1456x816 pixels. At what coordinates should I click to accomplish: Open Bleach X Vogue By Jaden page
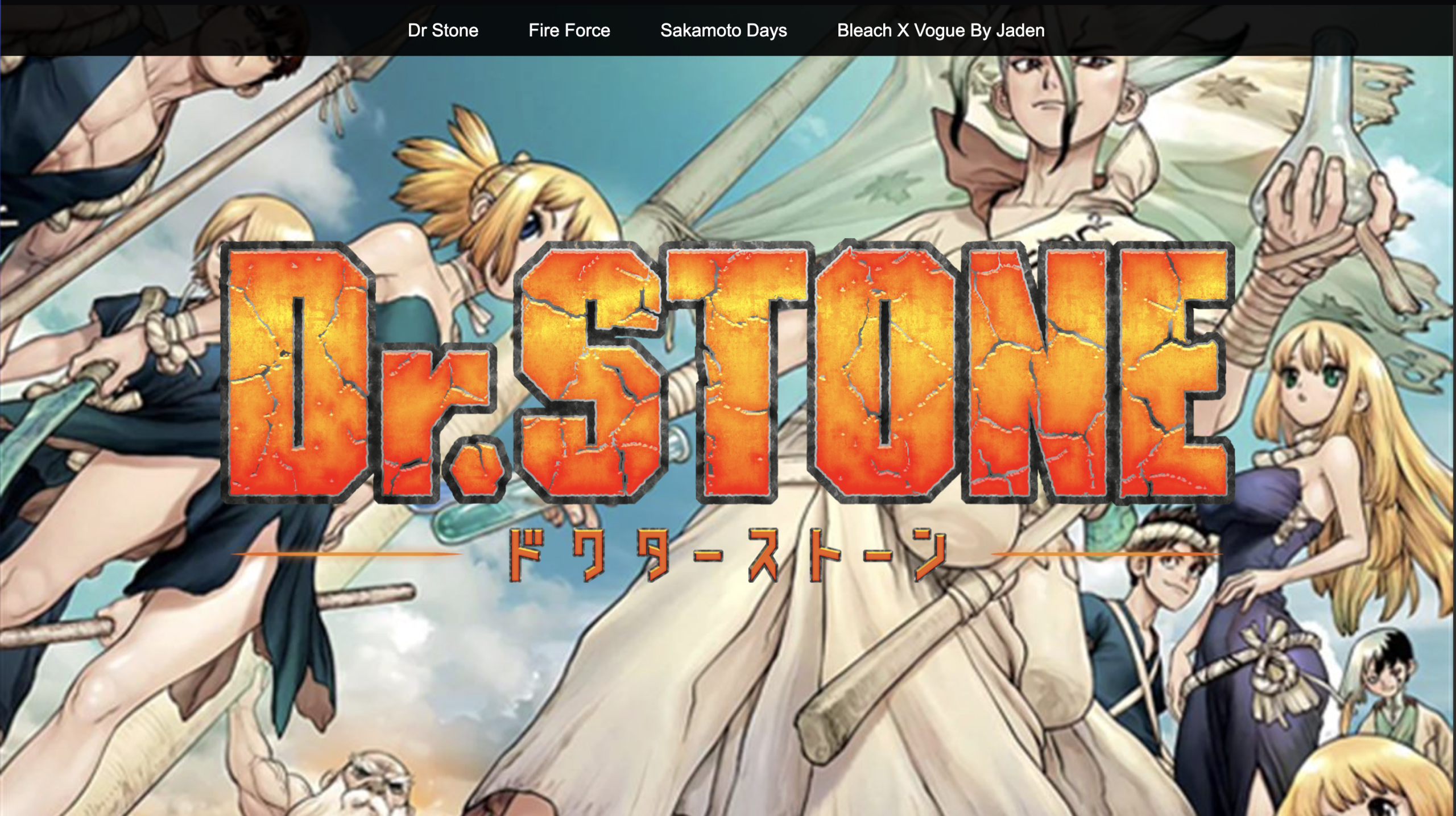[x=940, y=30]
